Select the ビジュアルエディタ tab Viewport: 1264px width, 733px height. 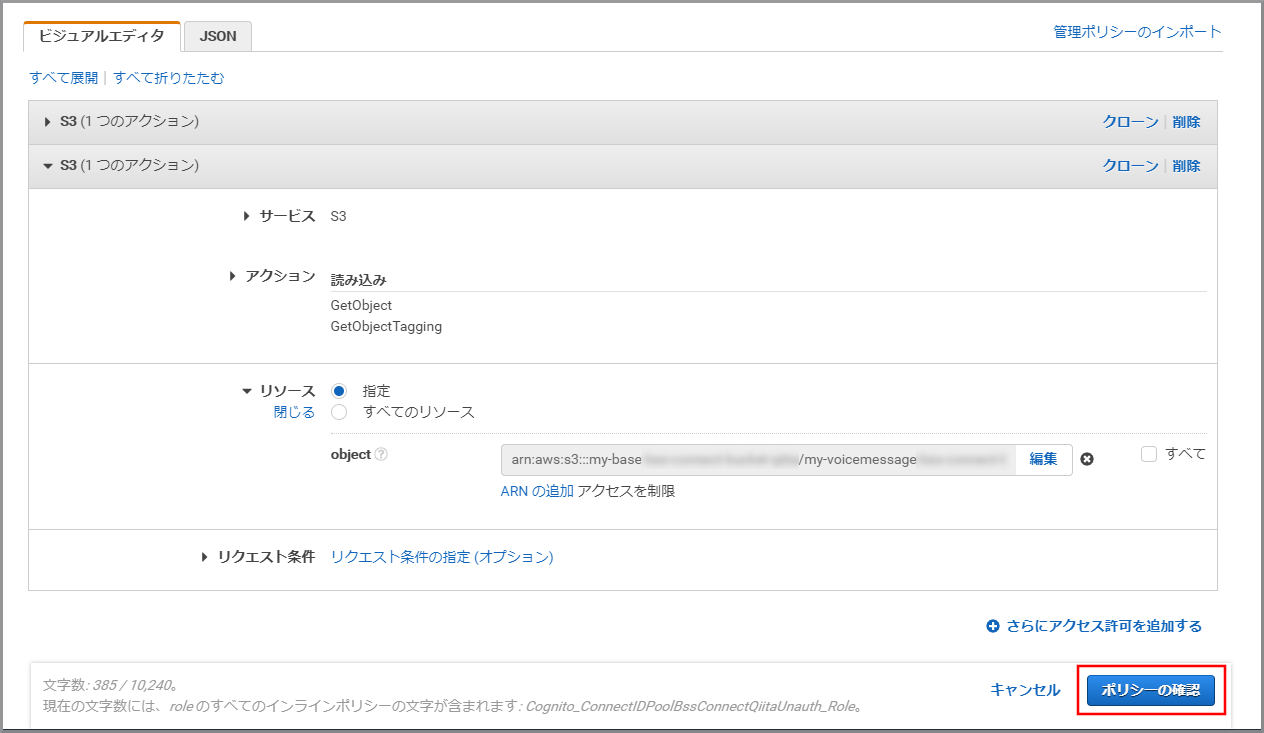click(x=101, y=36)
